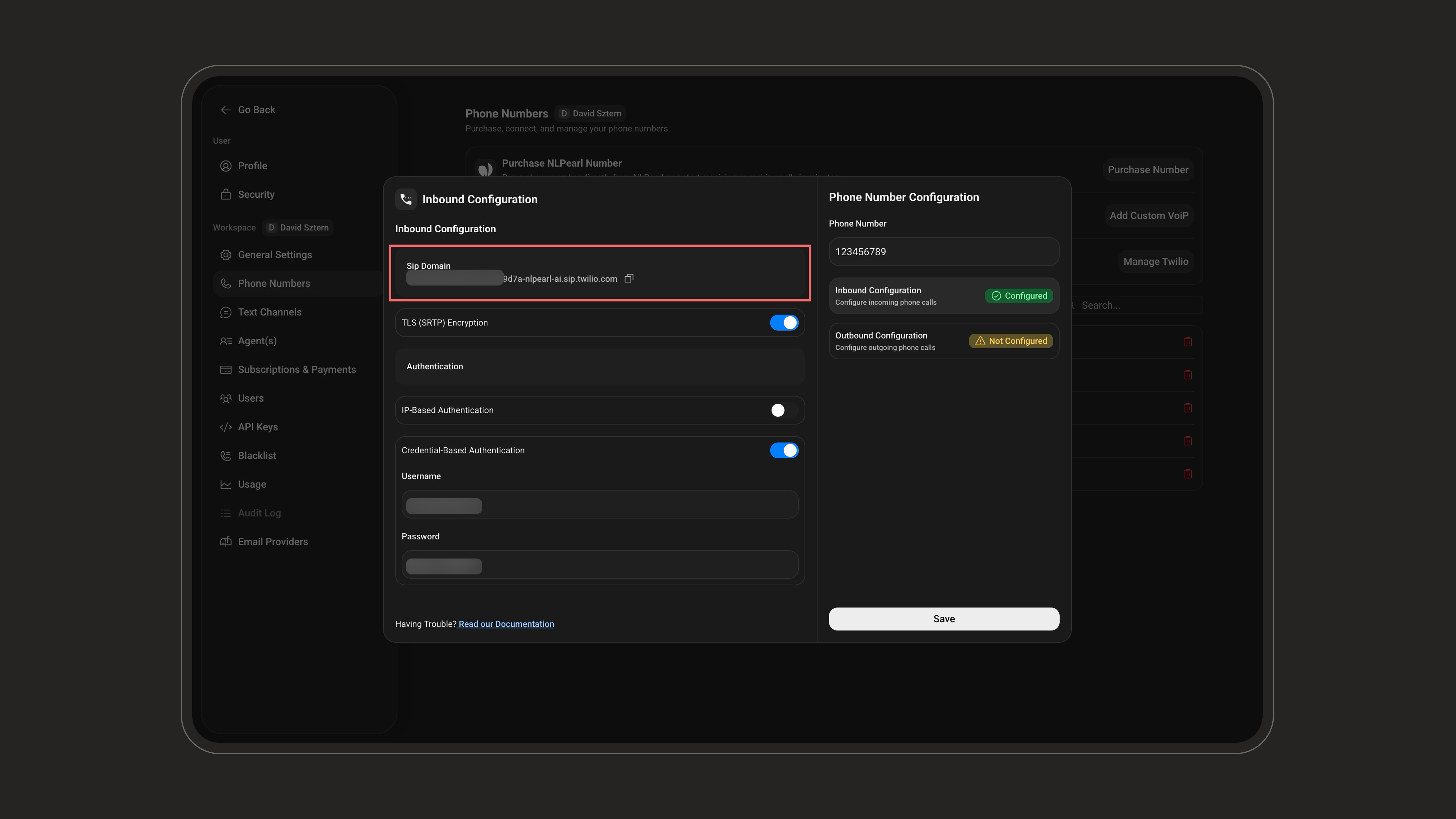
Task: Click the Subscriptions & Payments card icon
Action: tap(226, 370)
